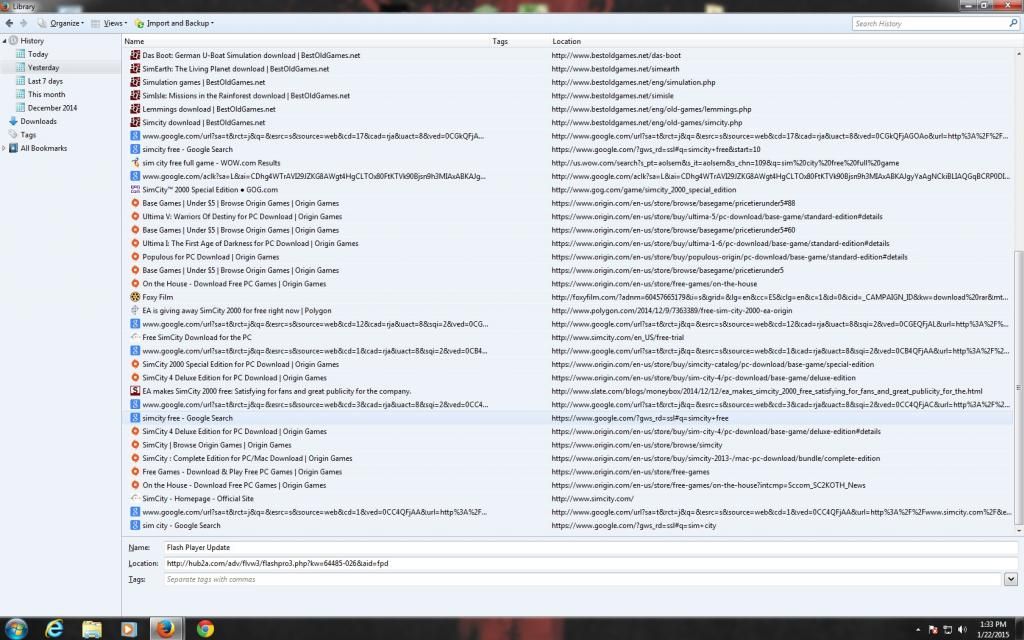This screenshot has height=640, width=1024.
Task: Click Origin favicon of Ultima V entry
Action: pos(135,216)
